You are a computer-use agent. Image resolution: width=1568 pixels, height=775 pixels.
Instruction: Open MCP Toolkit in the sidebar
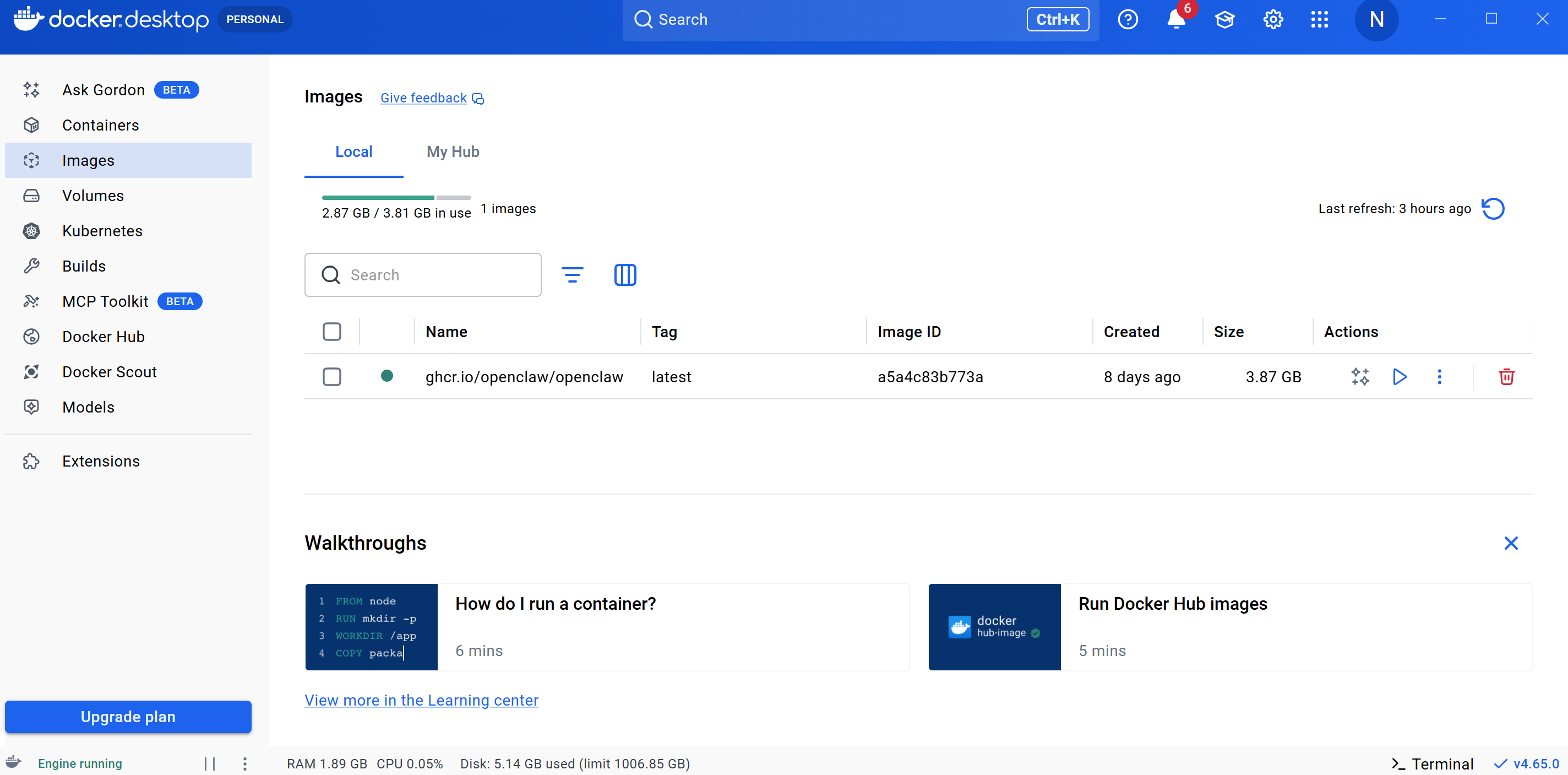[128, 302]
